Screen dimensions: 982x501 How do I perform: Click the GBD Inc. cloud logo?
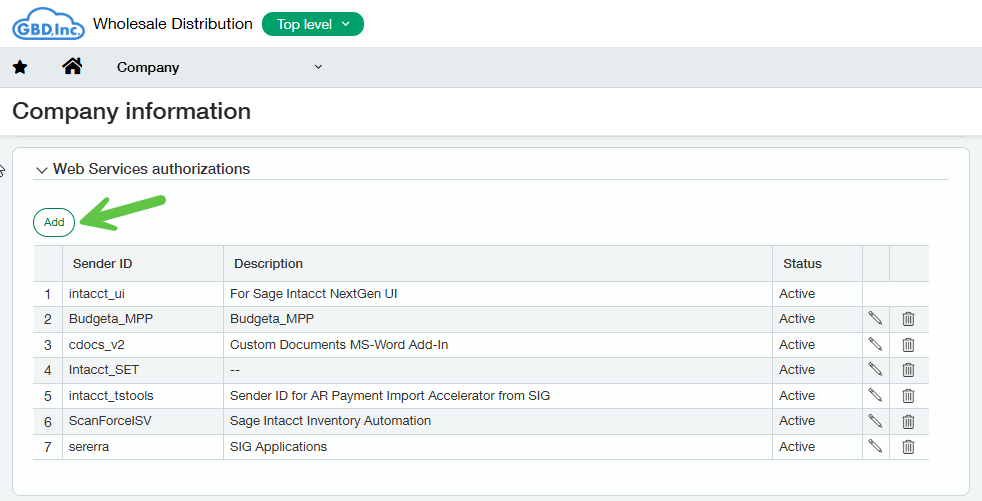click(x=48, y=24)
